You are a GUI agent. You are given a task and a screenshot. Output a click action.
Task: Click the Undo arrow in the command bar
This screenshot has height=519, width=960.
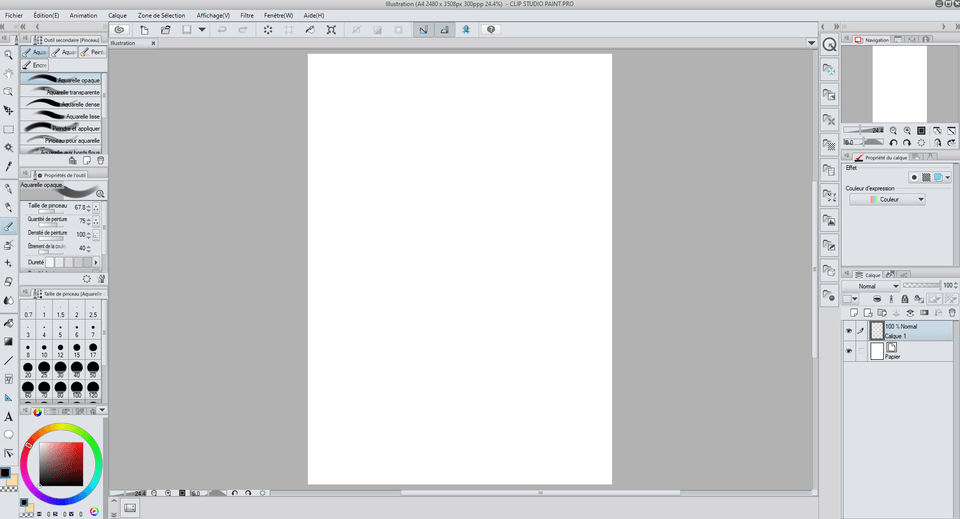click(222, 29)
